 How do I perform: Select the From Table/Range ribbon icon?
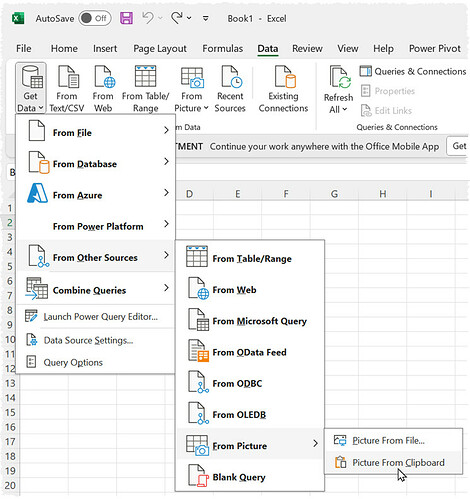coord(145,89)
